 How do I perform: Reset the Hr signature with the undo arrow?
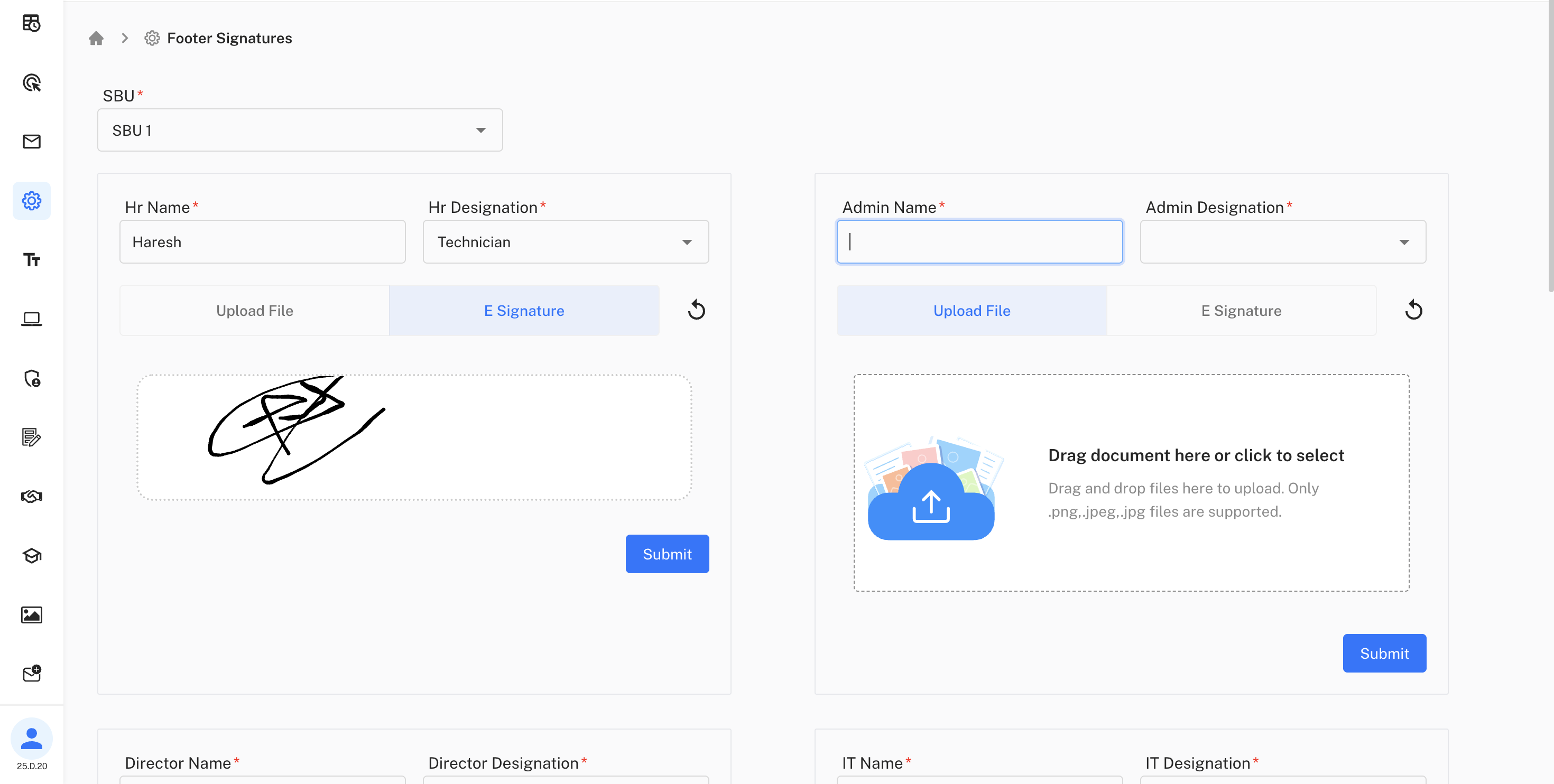pyautogui.click(x=697, y=310)
